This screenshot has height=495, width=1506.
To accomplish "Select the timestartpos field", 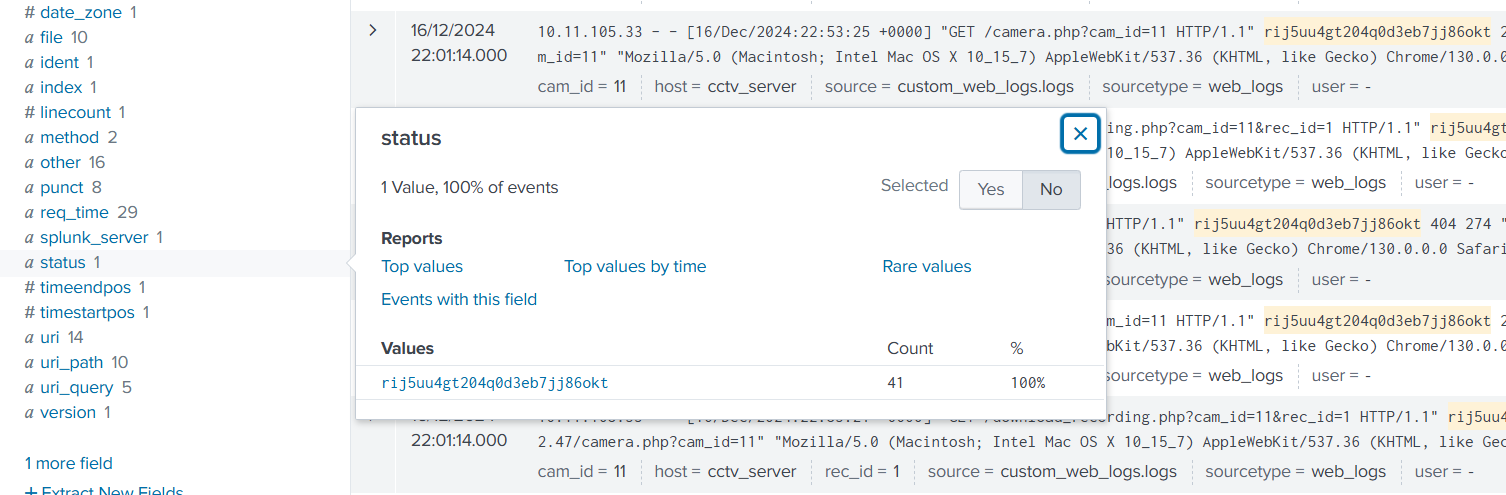I will [x=86, y=313].
